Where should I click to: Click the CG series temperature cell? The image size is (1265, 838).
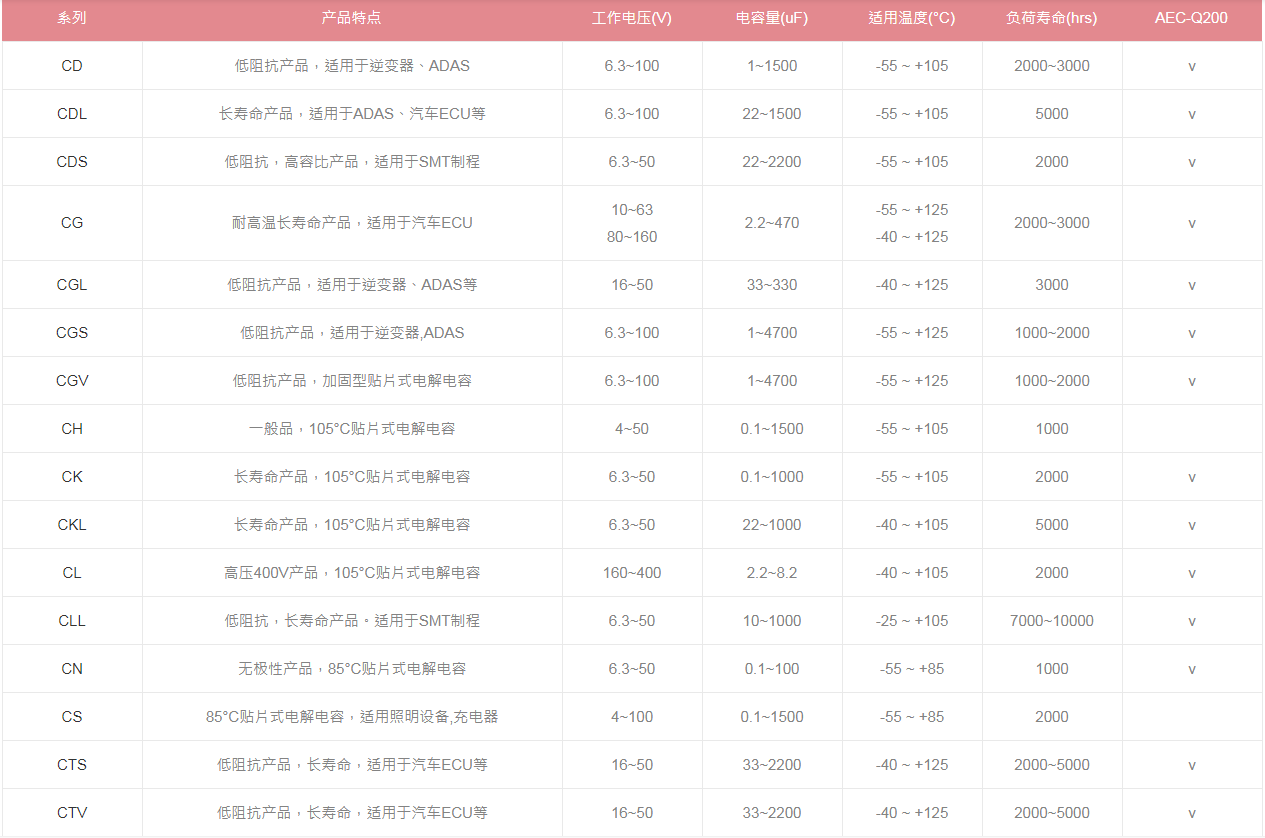(x=912, y=223)
